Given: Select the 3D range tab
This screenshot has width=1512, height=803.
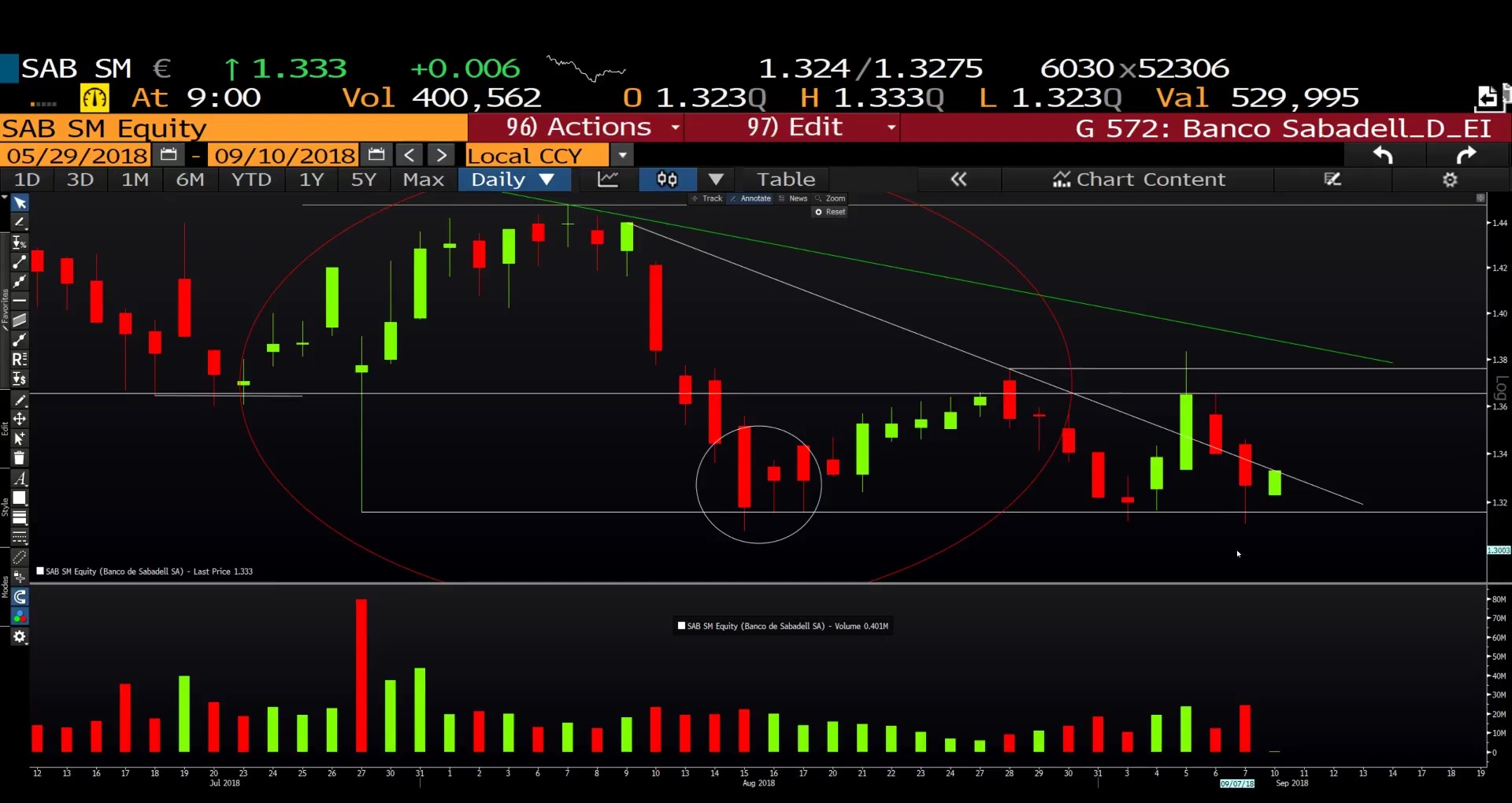Looking at the screenshot, I should (x=80, y=179).
